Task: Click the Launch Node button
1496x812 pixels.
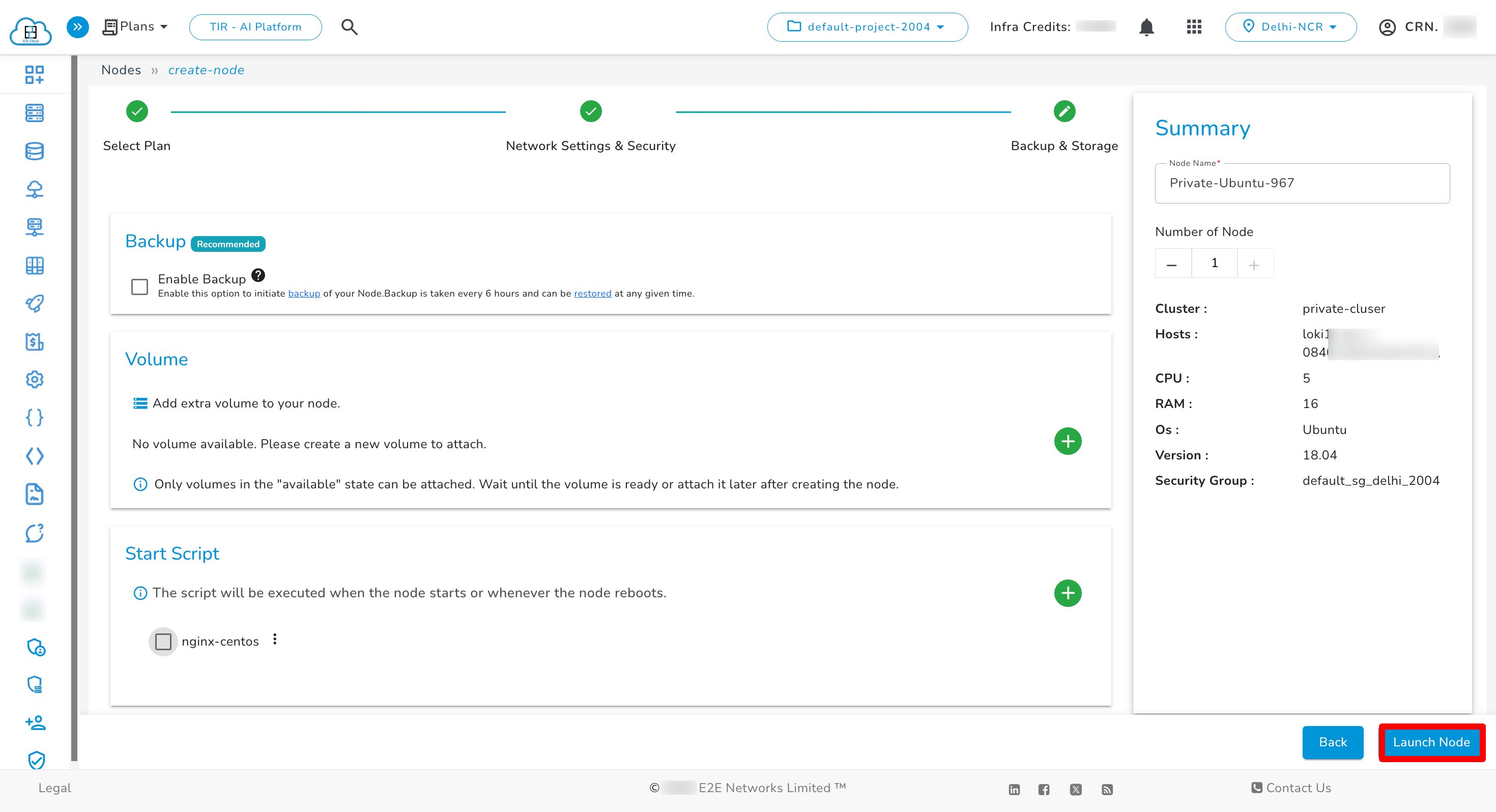Action: pos(1431,742)
